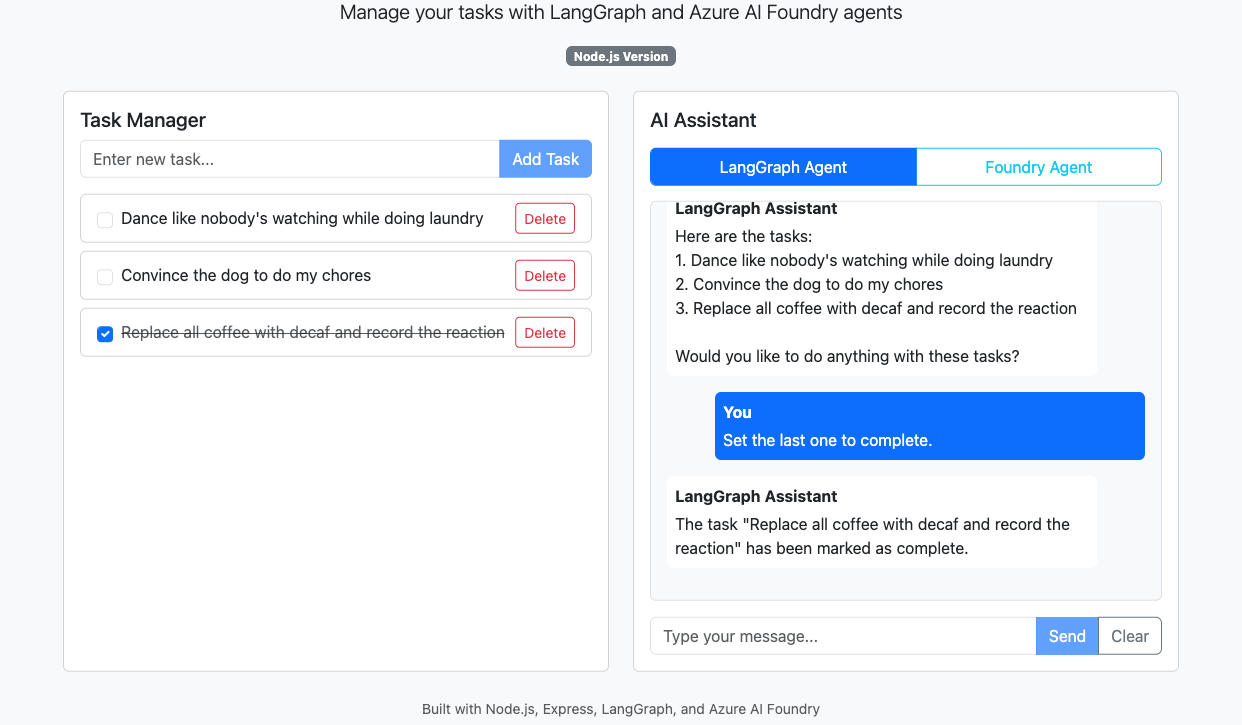Delete the decaf coffee task
The image size is (1242, 725).
[x=544, y=332]
